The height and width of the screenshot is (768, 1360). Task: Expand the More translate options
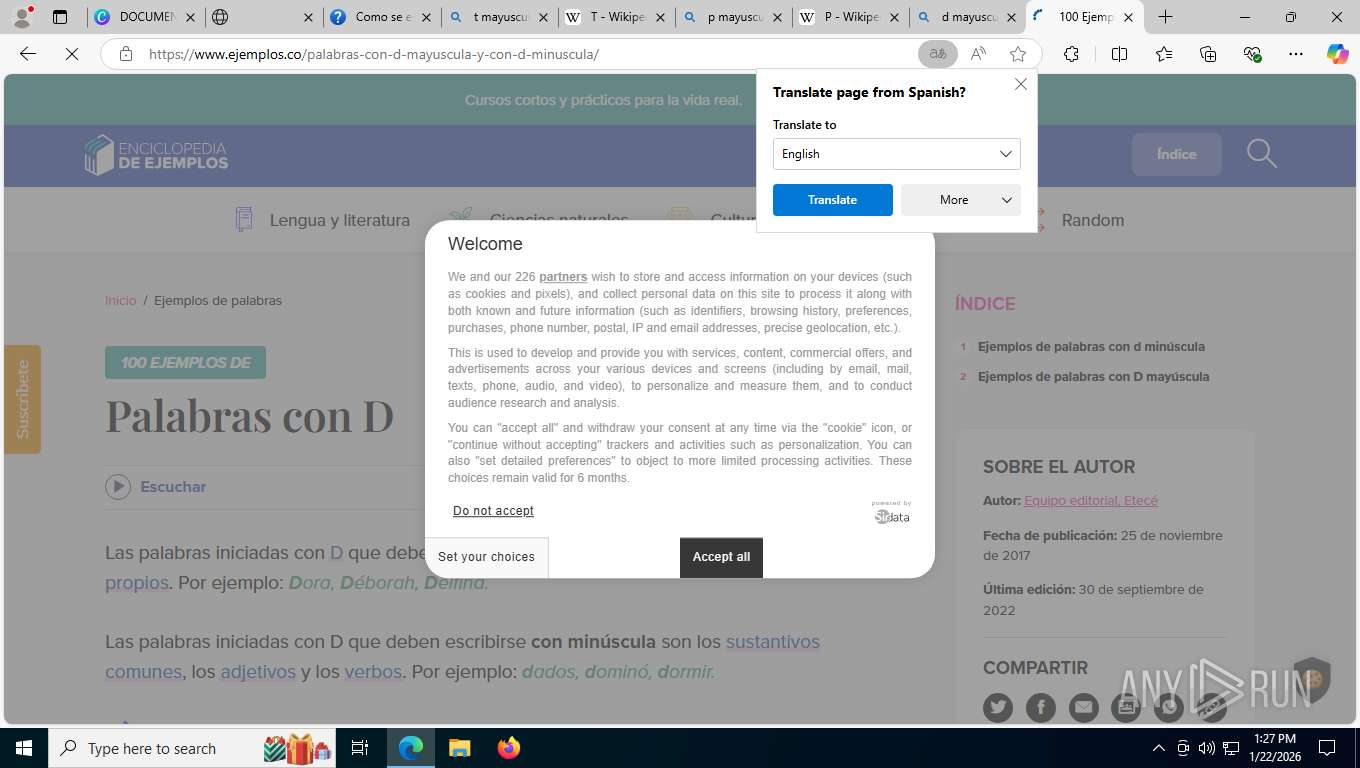tap(960, 200)
